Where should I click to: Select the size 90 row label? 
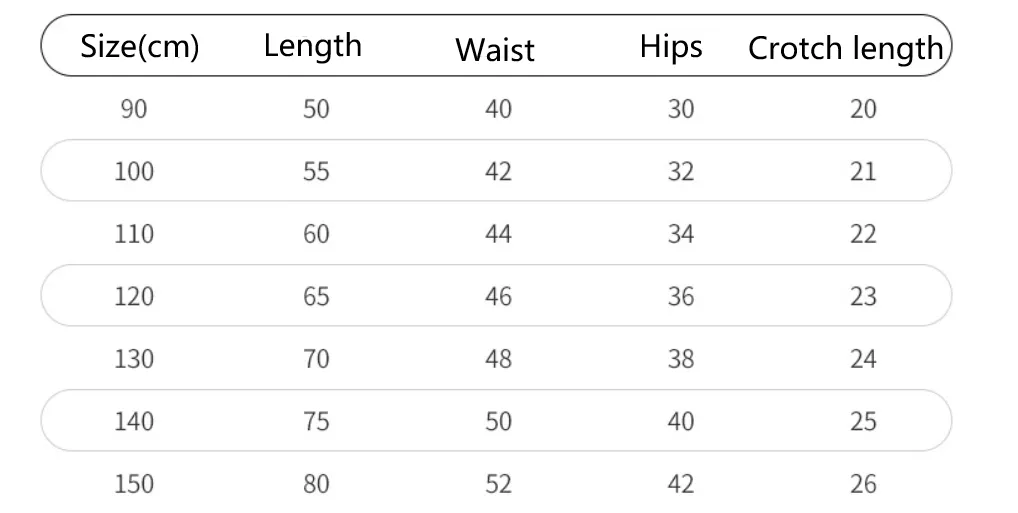pos(133,109)
